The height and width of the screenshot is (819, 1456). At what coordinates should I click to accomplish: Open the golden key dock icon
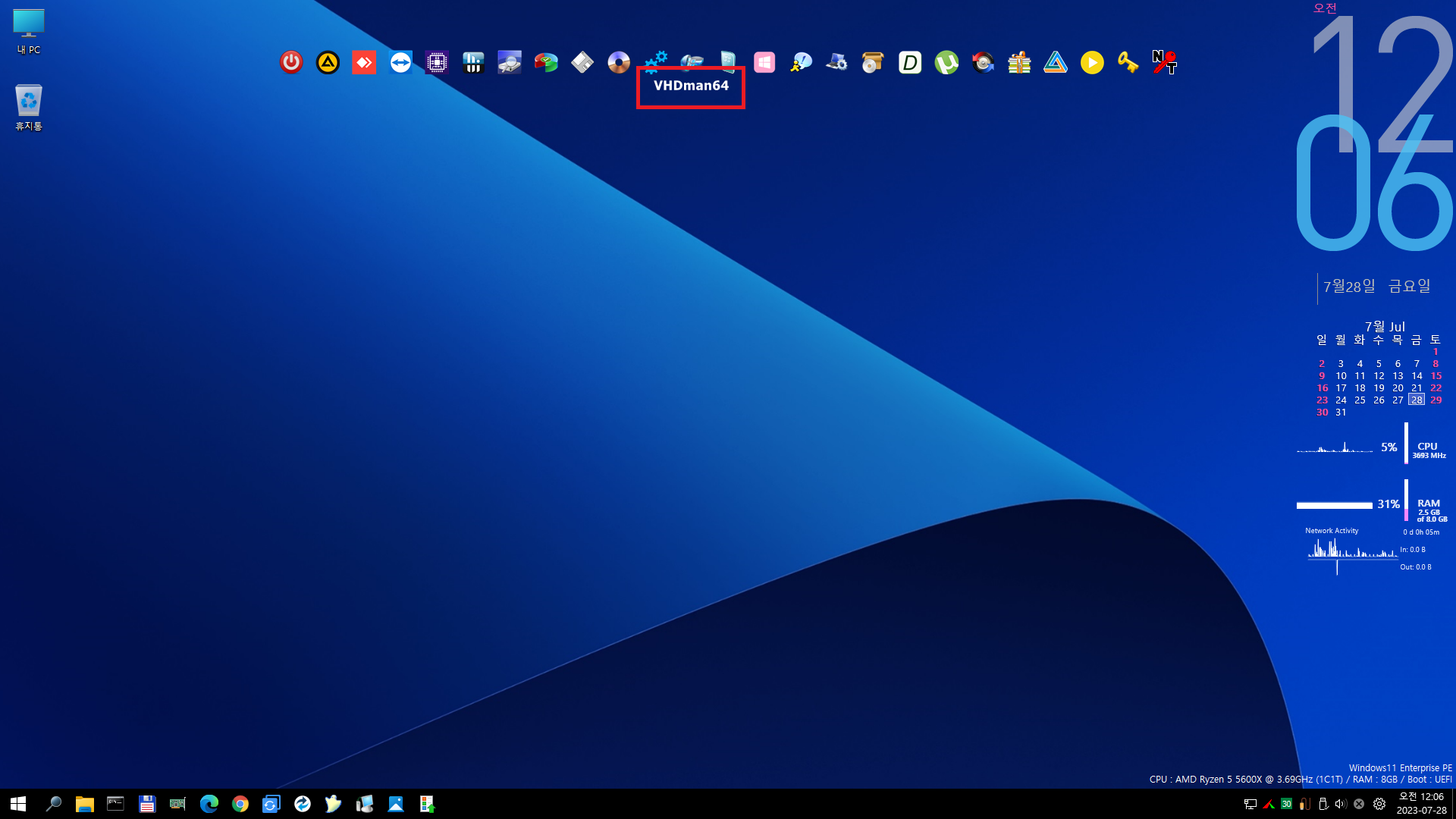click(x=1128, y=62)
